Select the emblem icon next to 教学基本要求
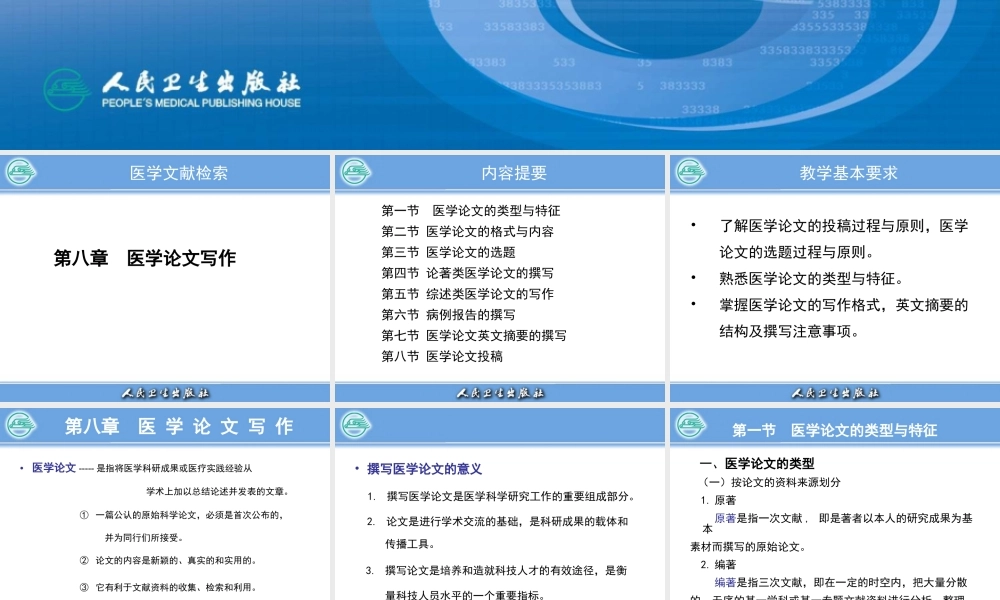Screen dimensions: 1000x600 pyautogui.click(x=690, y=172)
